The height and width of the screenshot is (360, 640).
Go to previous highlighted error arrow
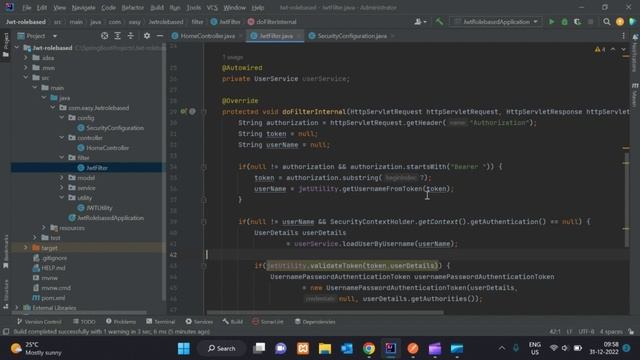pos(613,49)
